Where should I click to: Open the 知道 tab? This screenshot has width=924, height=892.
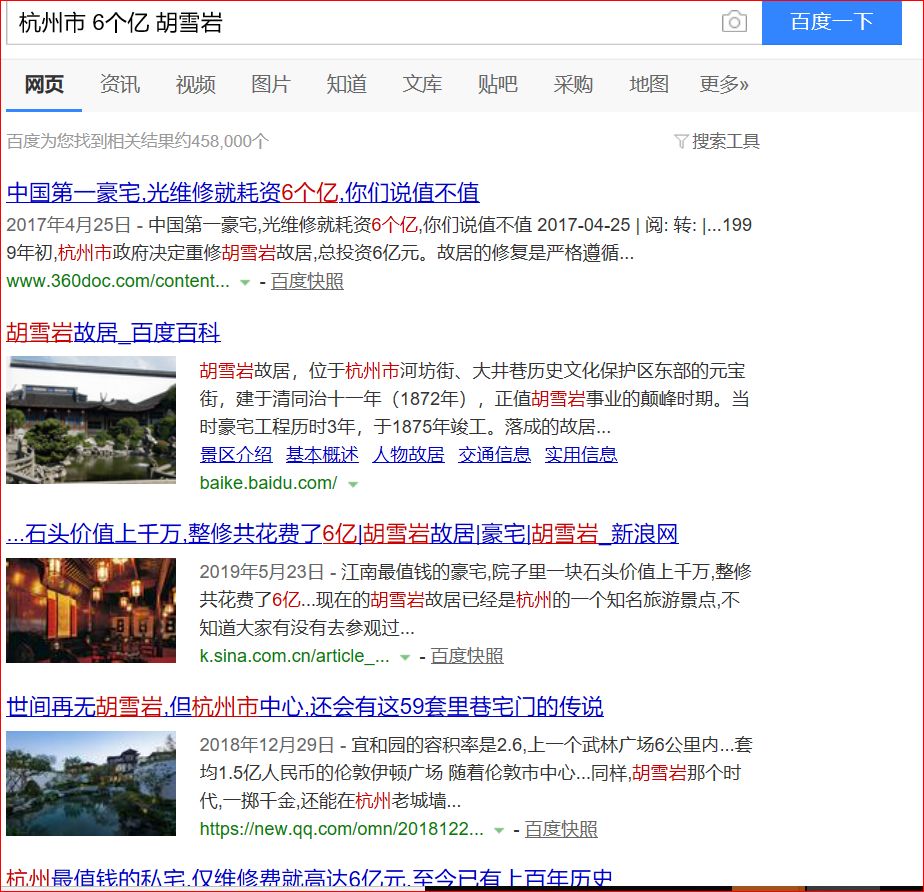coord(346,84)
